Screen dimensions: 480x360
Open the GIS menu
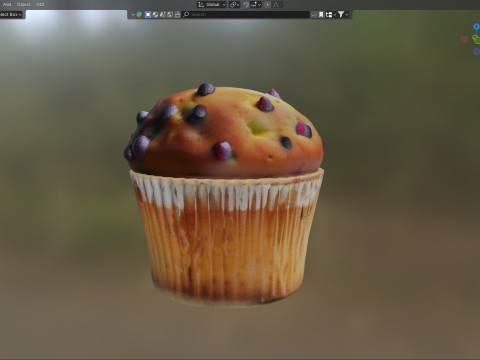(40, 4)
